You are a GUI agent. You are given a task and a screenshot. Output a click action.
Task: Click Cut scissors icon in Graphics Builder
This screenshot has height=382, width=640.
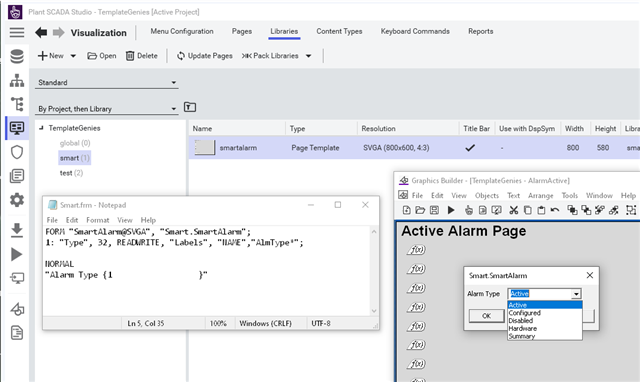(x=513, y=210)
